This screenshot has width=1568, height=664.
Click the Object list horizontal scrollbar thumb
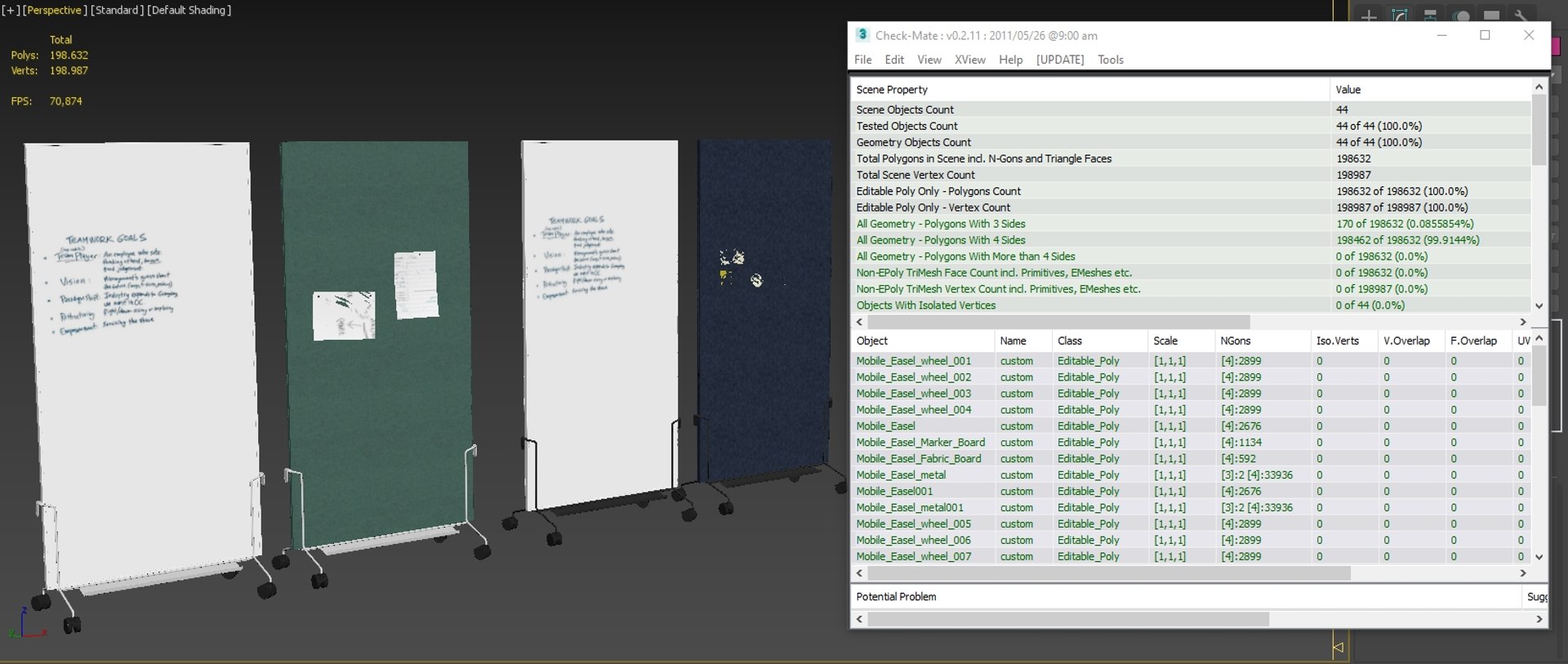tap(1108, 573)
